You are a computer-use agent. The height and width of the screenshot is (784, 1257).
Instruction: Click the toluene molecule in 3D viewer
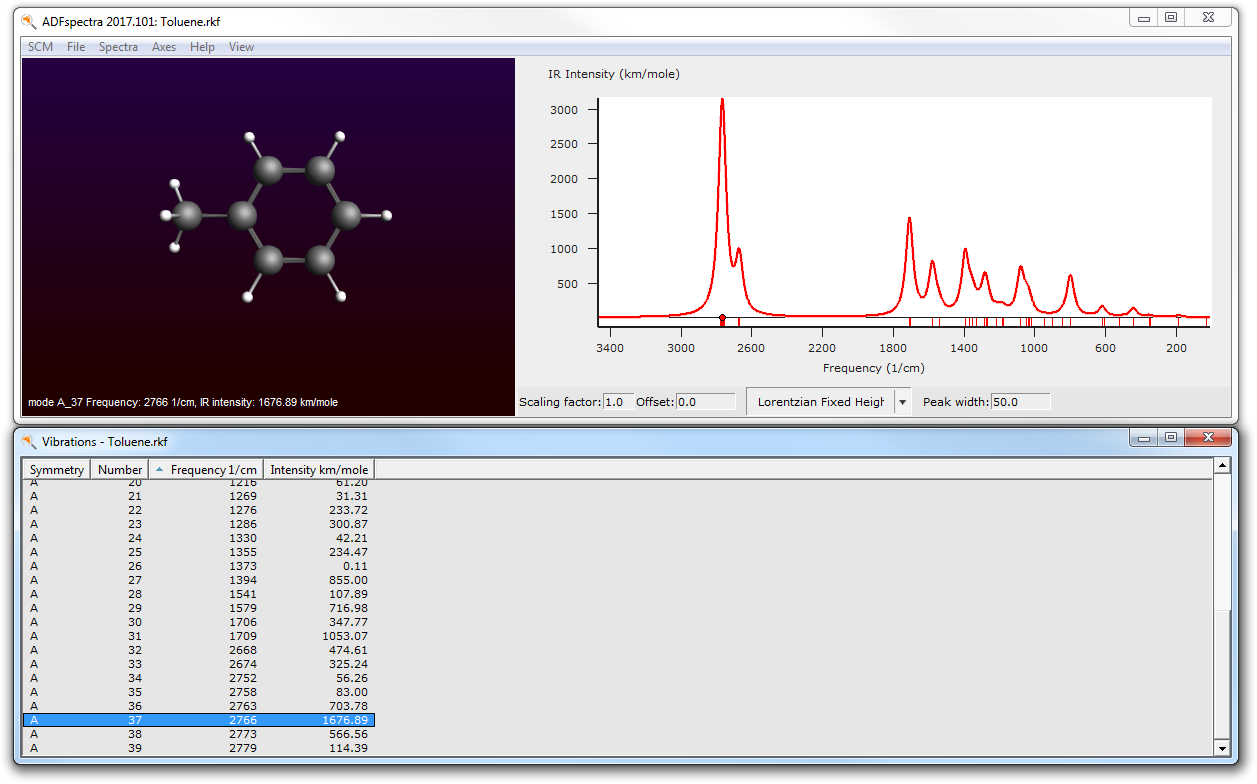point(276,215)
